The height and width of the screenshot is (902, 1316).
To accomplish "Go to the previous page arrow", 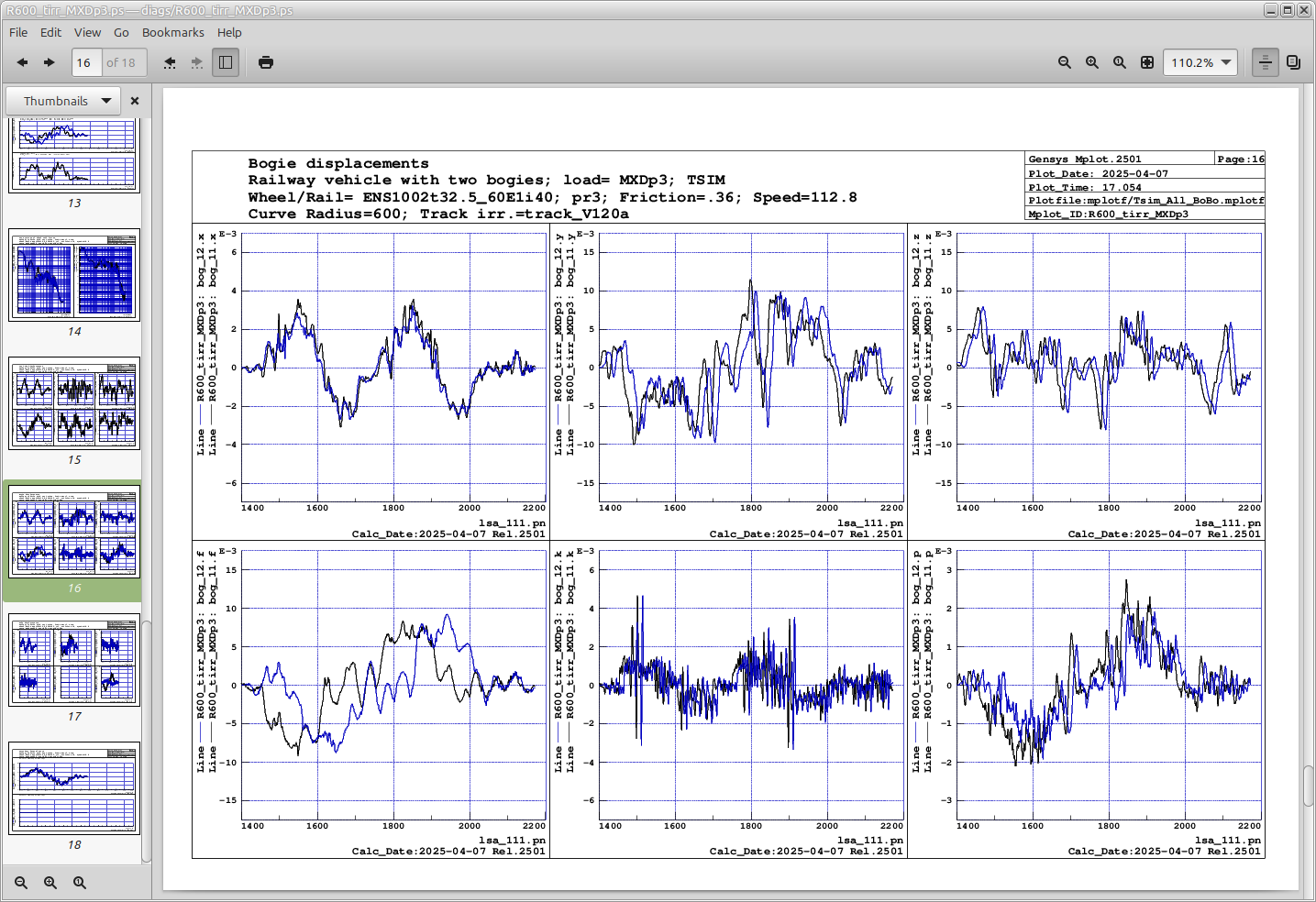I will pos(22,62).
